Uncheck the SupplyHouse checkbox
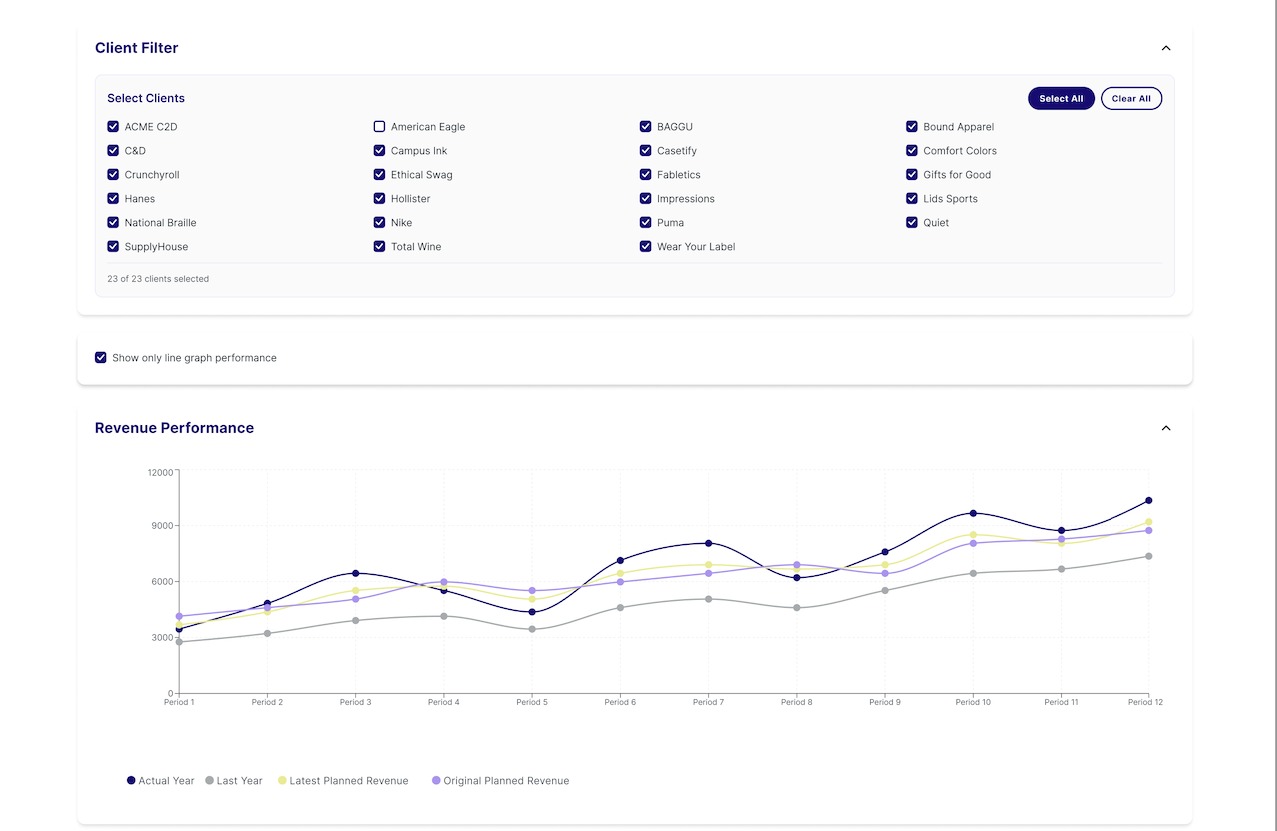Image resolution: width=1277 pixels, height=831 pixels. pyautogui.click(x=113, y=247)
